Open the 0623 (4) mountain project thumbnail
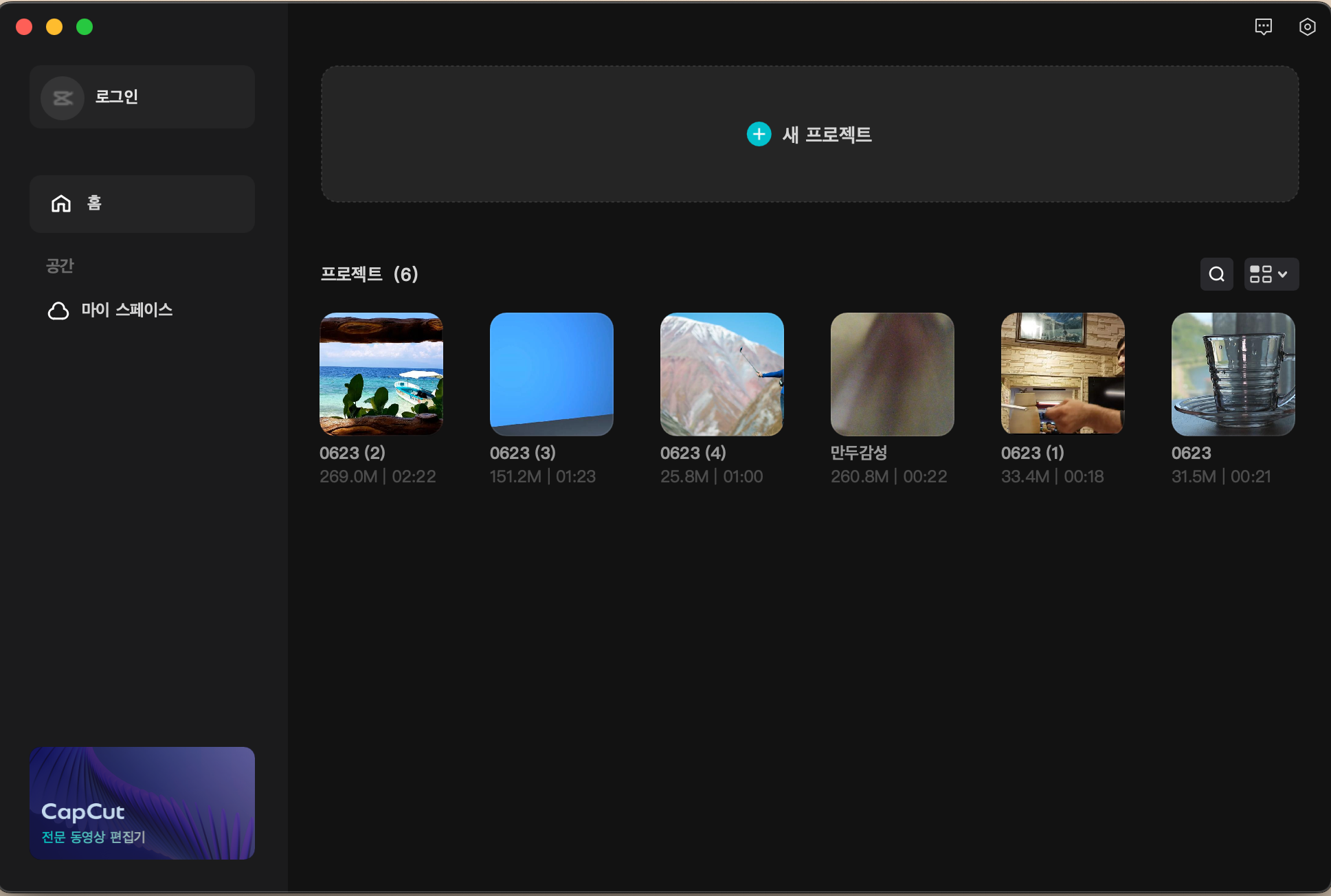Viewport: 1331px width, 896px height. [x=722, y=374]
